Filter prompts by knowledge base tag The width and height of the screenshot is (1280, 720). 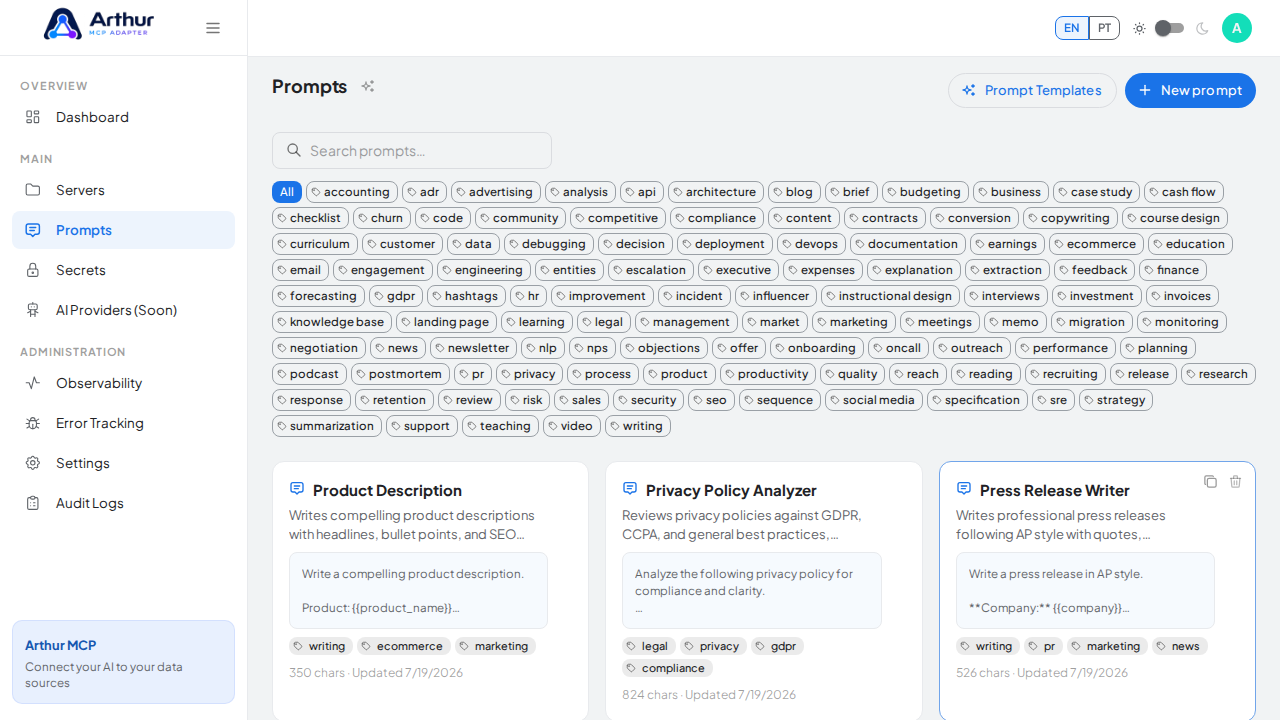(332, 322)
